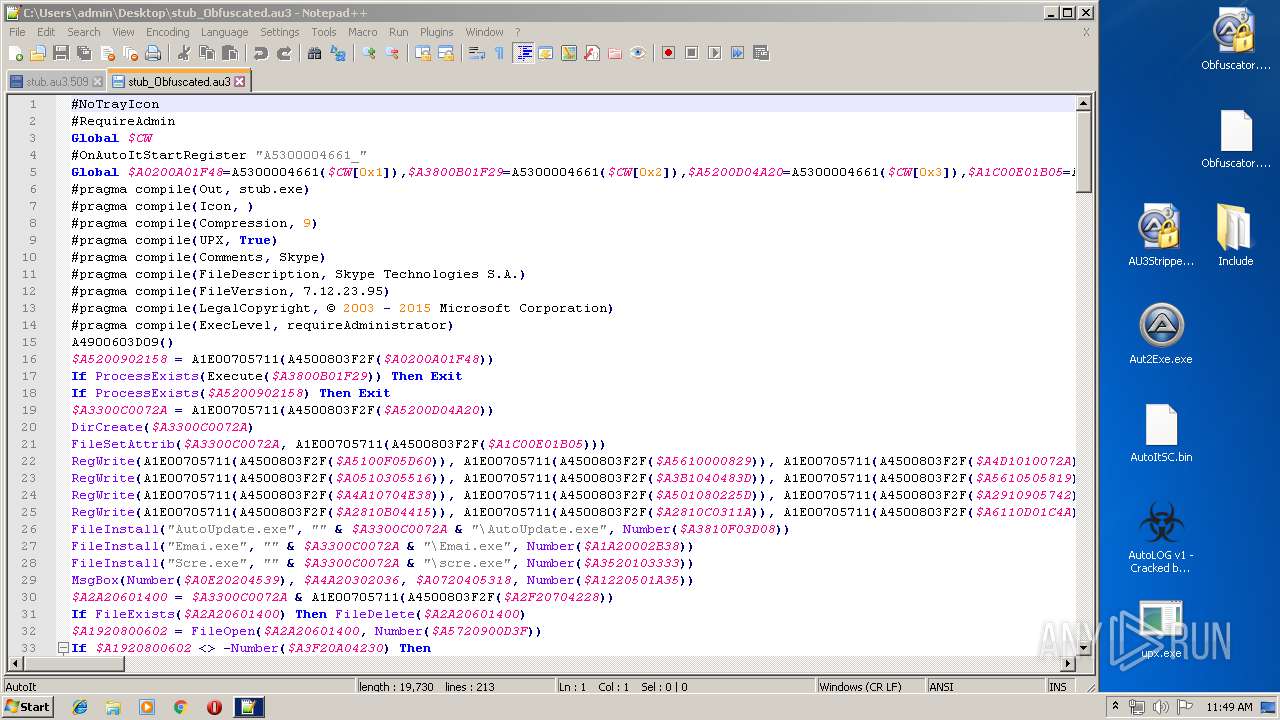This screenshot has height=720, width=1280.
Task: Click length : 19,730 in status bar
Action: pos(397,687)
